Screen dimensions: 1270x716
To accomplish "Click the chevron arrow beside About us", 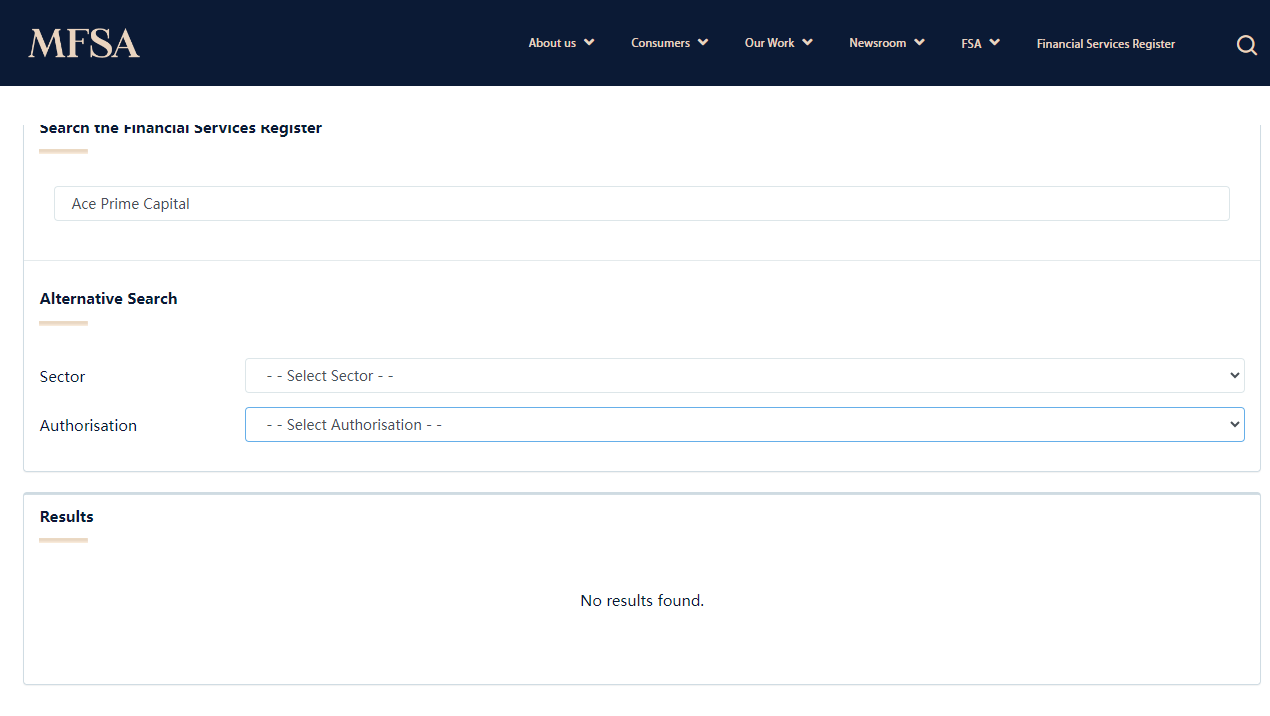I will coord(589,42).
